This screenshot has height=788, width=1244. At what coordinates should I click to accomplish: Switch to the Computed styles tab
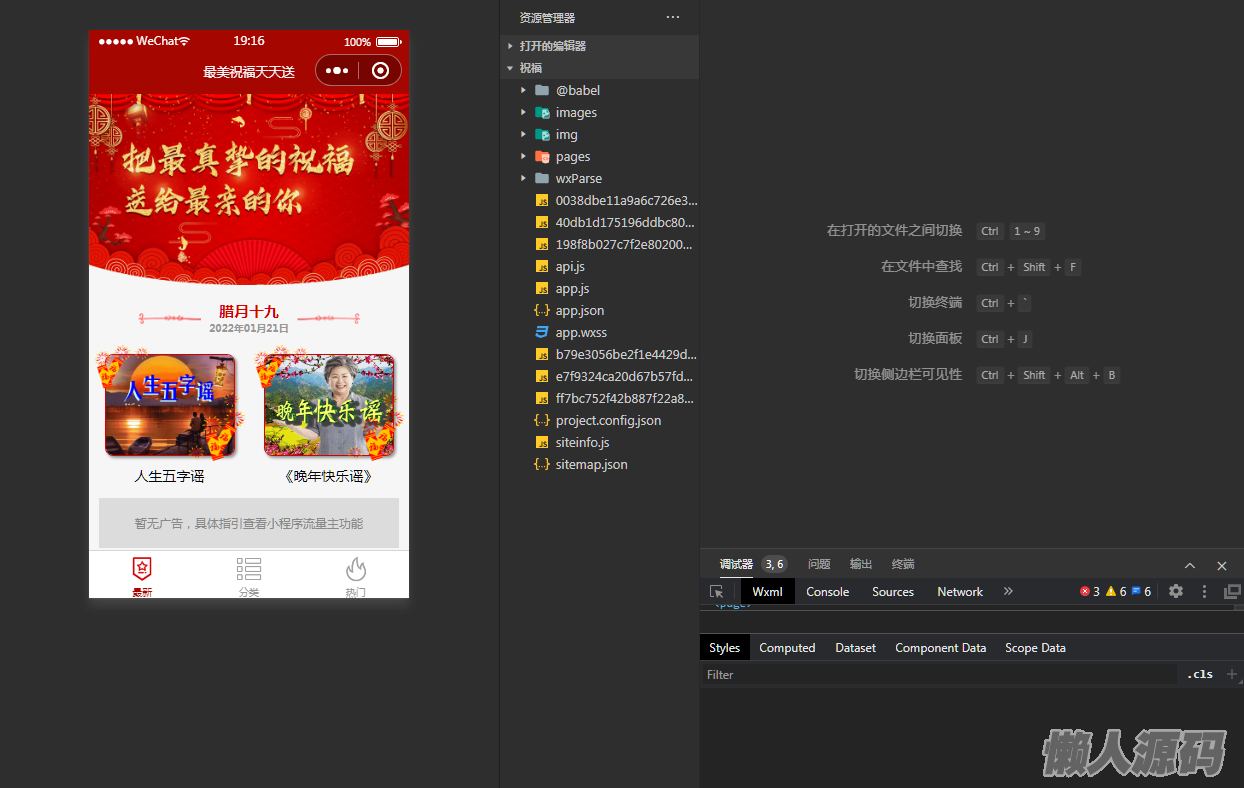[787, 648]
